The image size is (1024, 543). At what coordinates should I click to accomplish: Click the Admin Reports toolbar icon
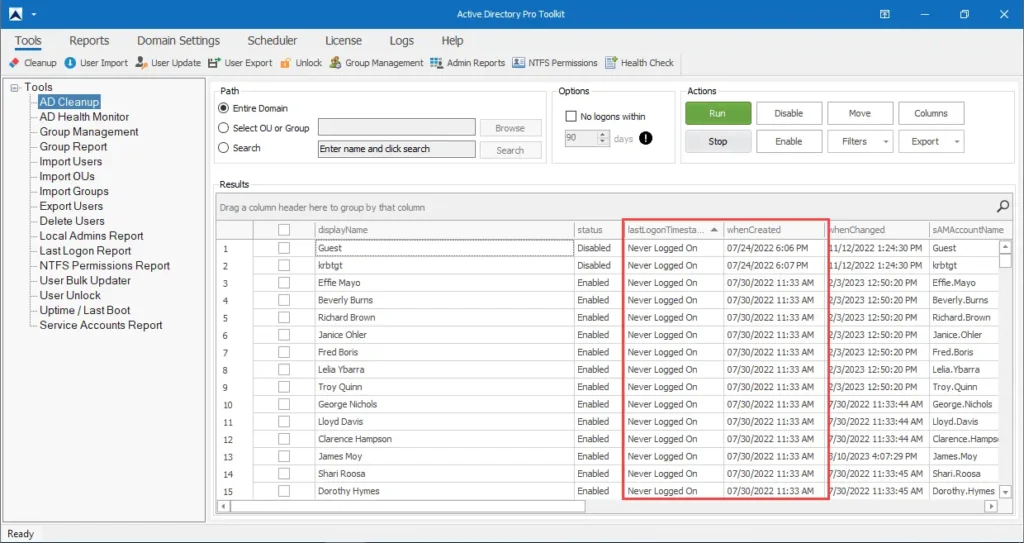[436, 63]
